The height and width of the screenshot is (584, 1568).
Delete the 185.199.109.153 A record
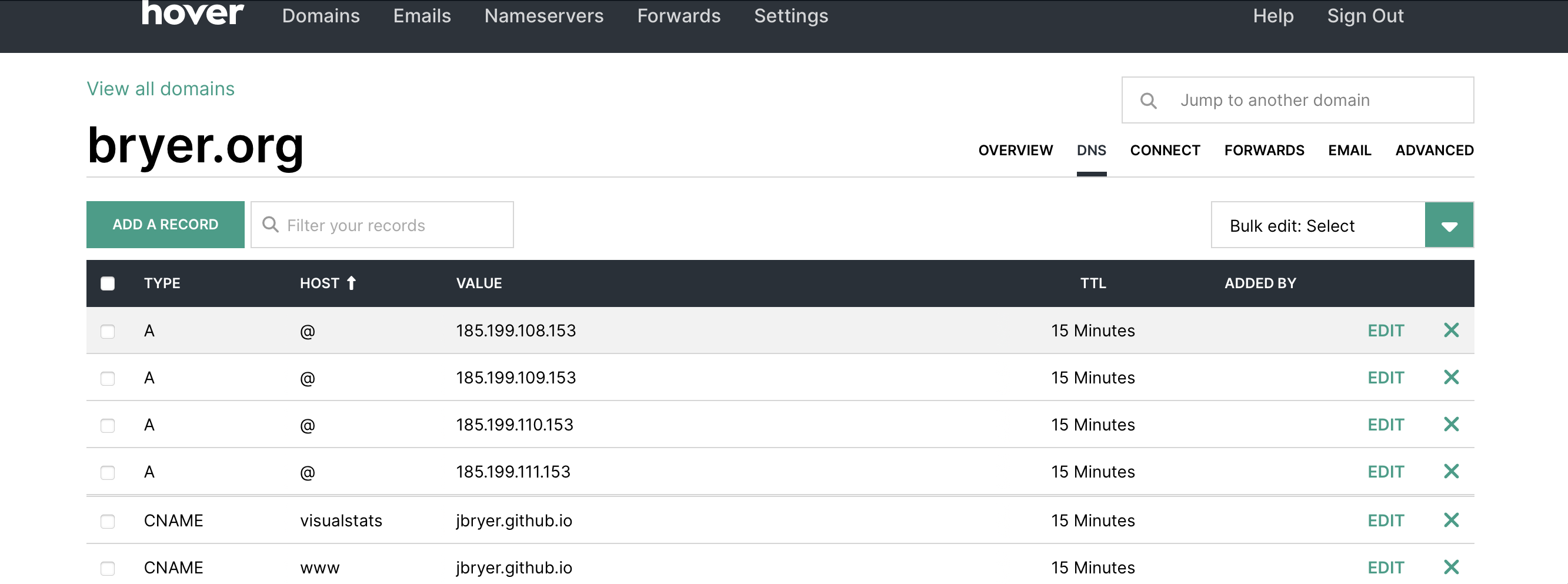pos(1450,377)
